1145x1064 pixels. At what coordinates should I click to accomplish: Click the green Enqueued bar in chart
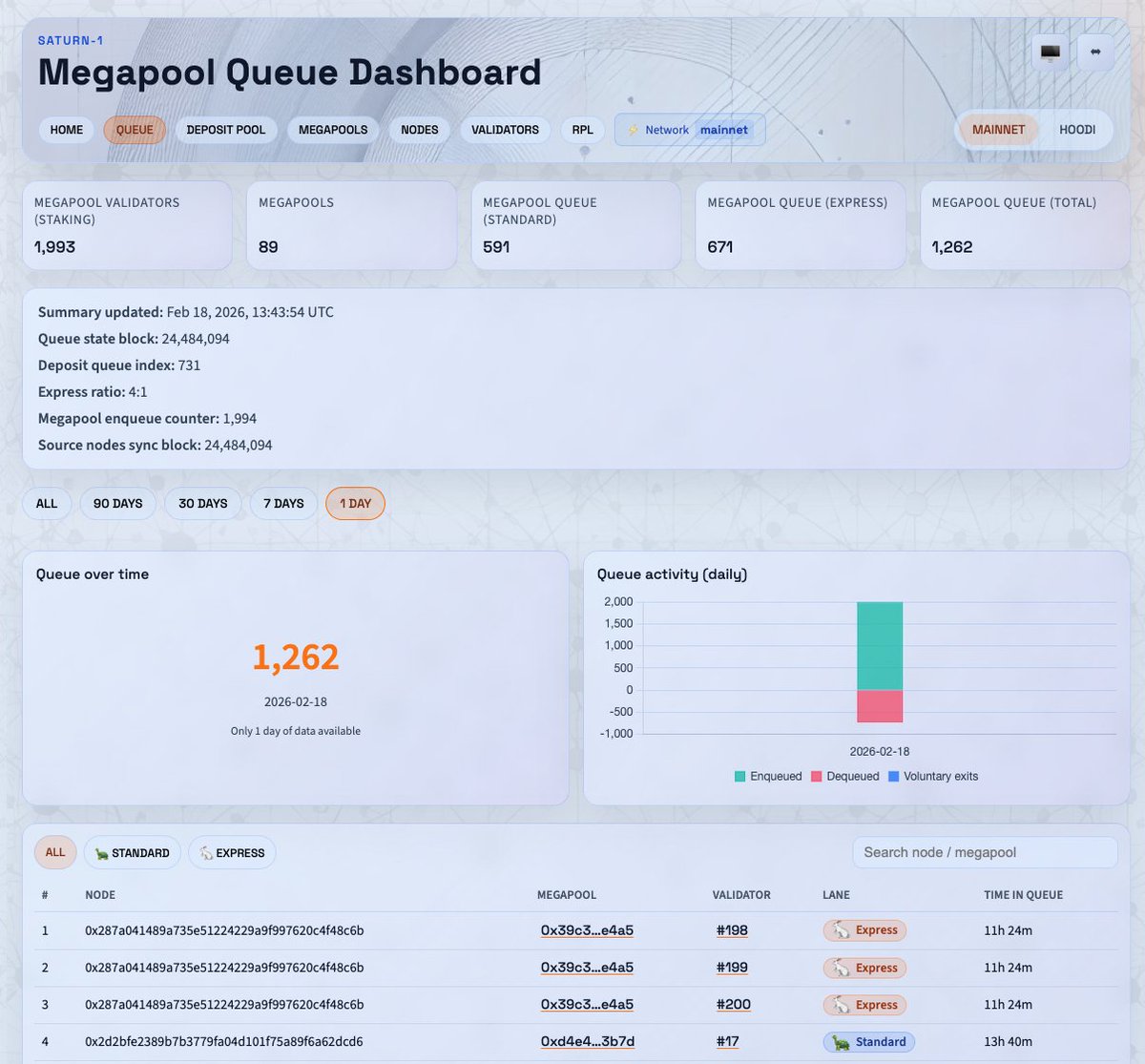click(x=880, y=646)
